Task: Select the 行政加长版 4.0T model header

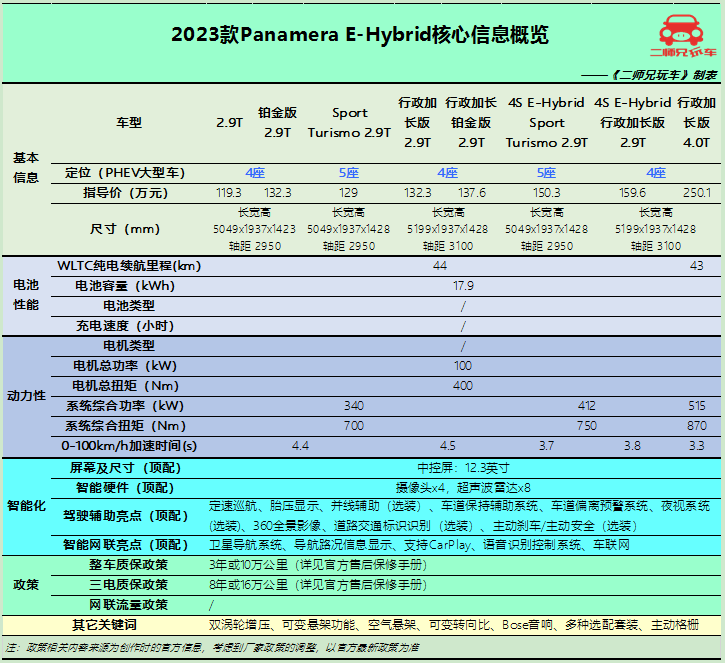Action: click(x=697, y=123)
